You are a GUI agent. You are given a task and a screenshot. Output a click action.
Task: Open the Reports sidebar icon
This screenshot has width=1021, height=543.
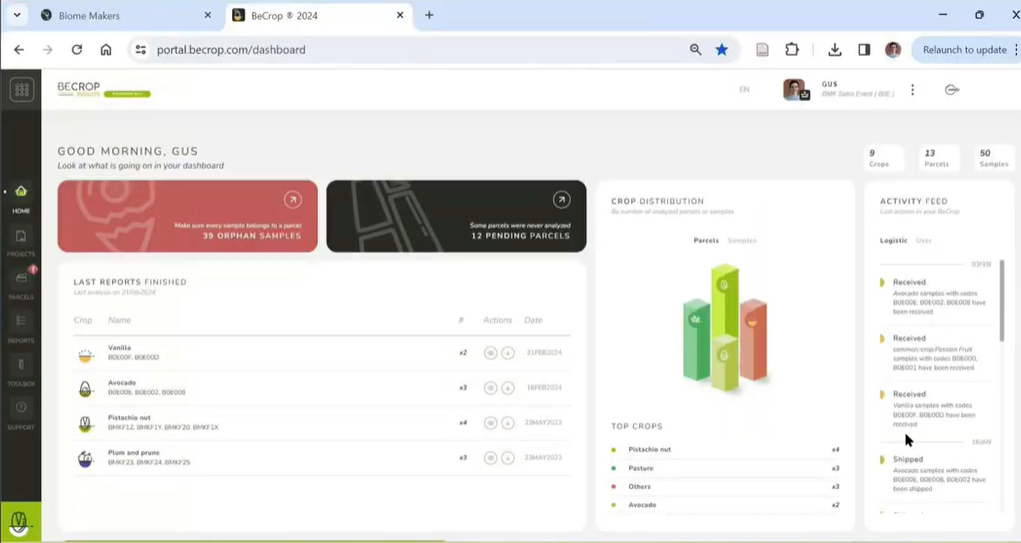tap(20, 324)
